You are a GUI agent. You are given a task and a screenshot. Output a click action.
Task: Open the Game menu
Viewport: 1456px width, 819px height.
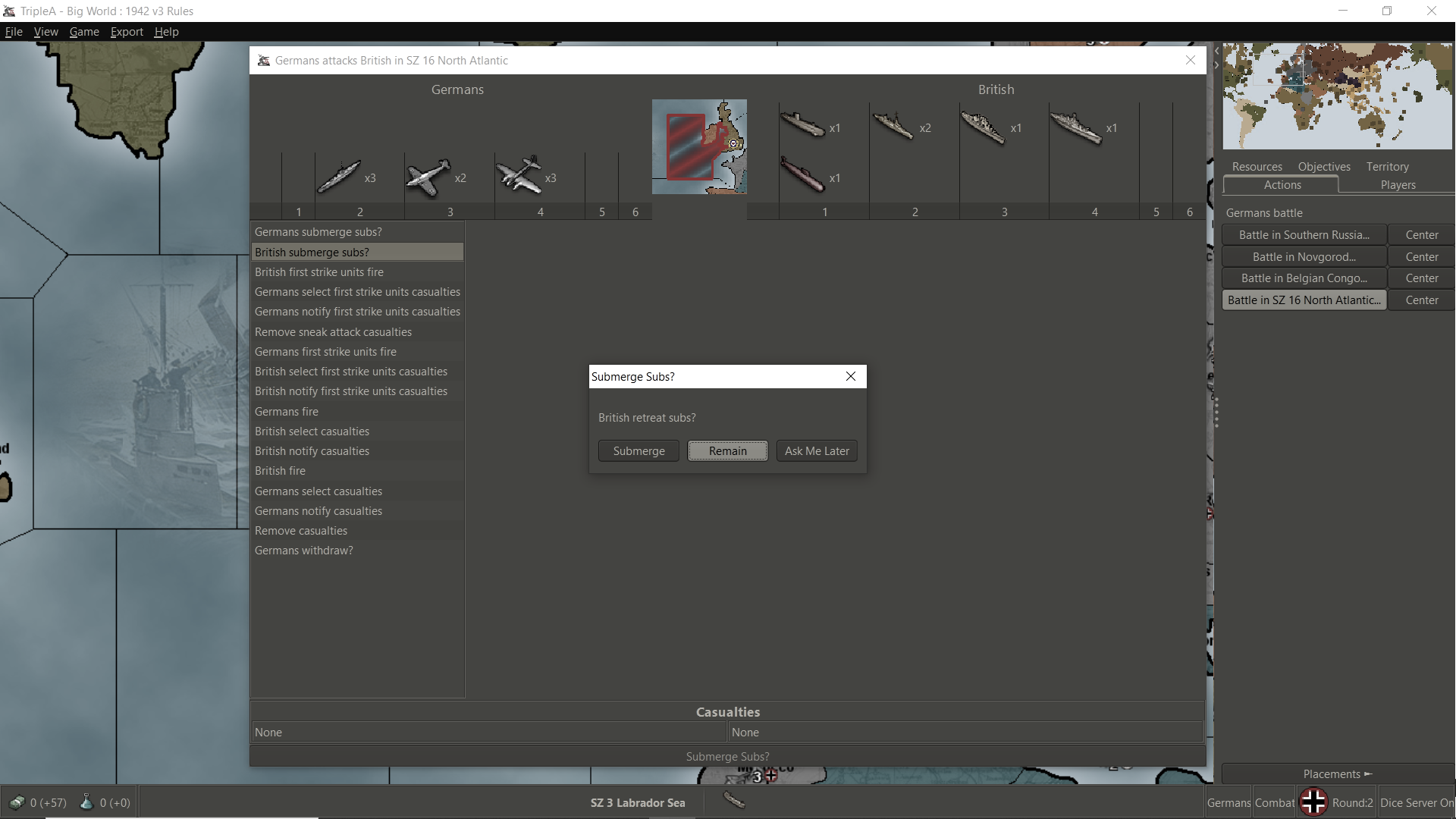[x=84, y=32]
